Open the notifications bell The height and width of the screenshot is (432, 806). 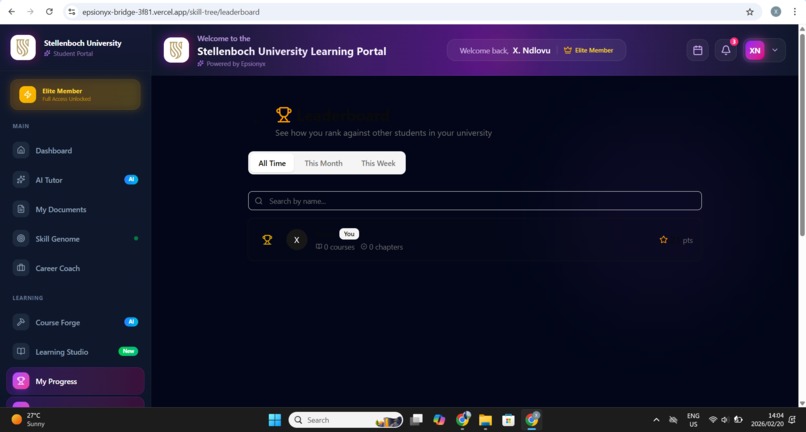[x=726, y=50]
